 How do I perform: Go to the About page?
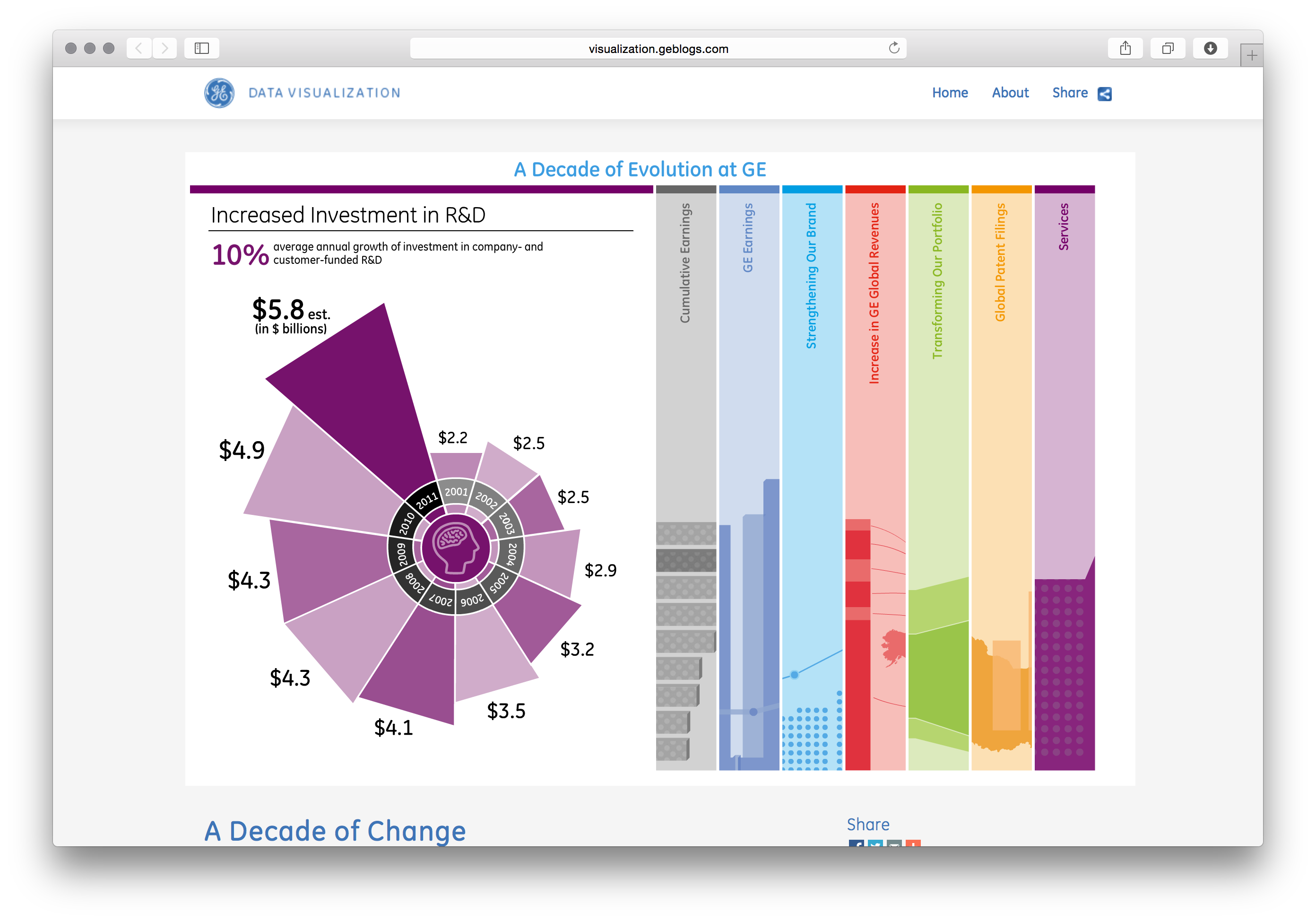[1010, 93]
